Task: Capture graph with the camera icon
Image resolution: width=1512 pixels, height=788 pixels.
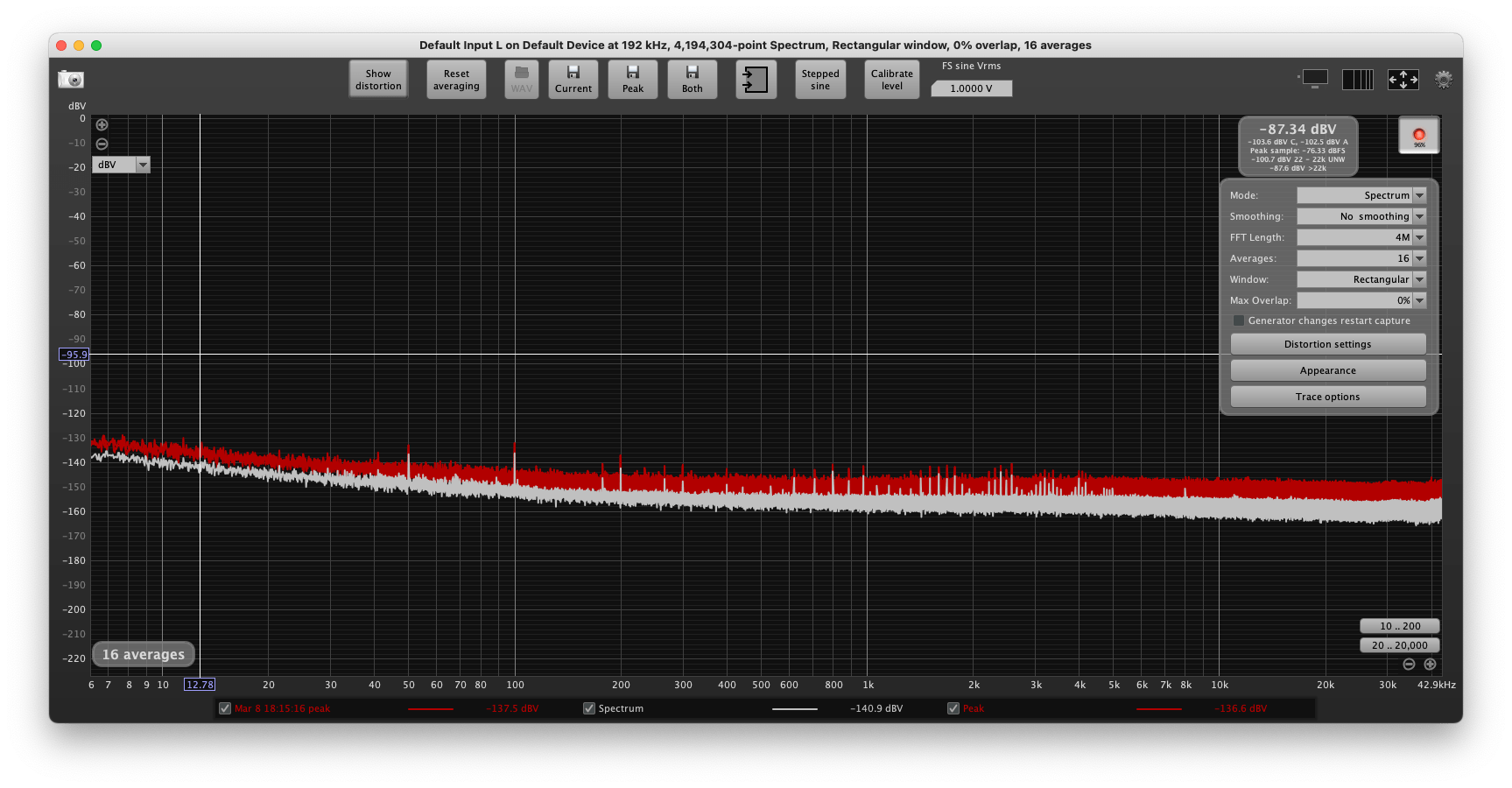Action: (71, 80)
